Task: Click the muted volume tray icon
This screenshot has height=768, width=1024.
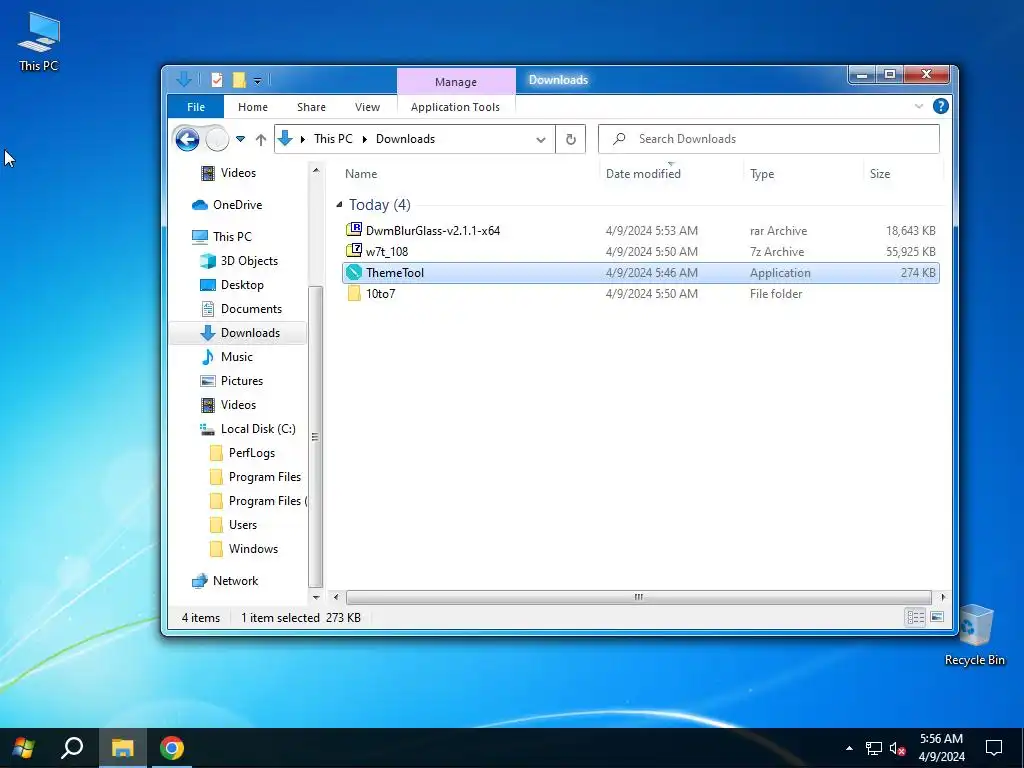Action: click(897, 748)
